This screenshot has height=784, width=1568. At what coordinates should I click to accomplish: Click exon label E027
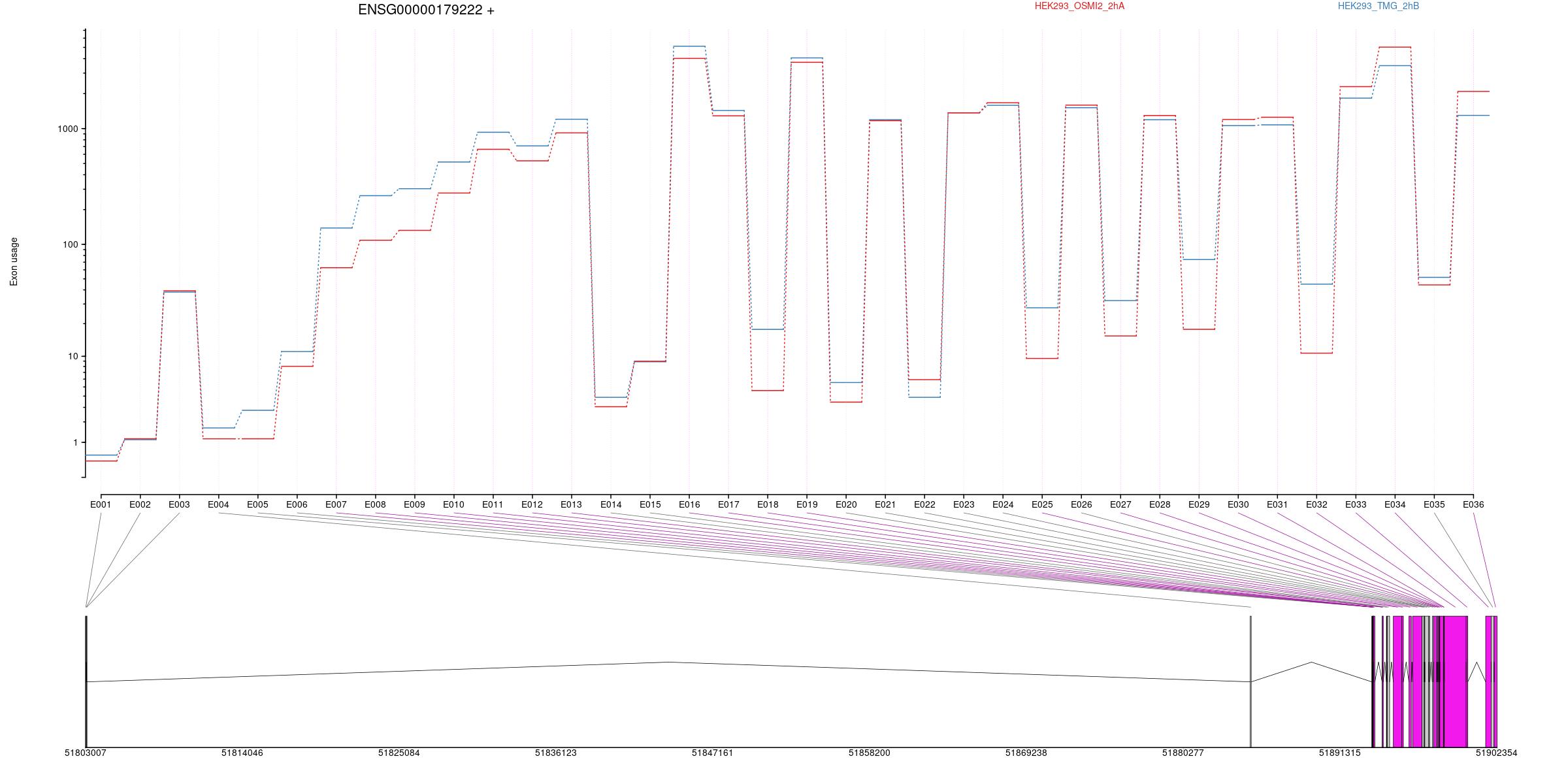[x=1120, y=504]
